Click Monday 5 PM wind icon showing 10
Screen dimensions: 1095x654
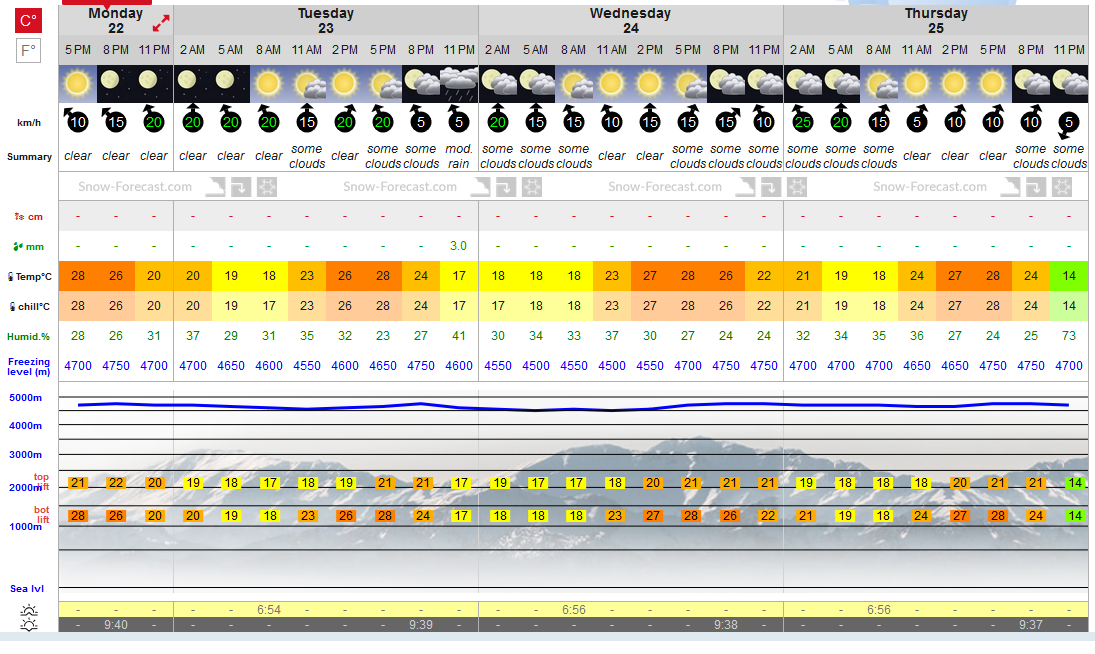coord(77,121)
